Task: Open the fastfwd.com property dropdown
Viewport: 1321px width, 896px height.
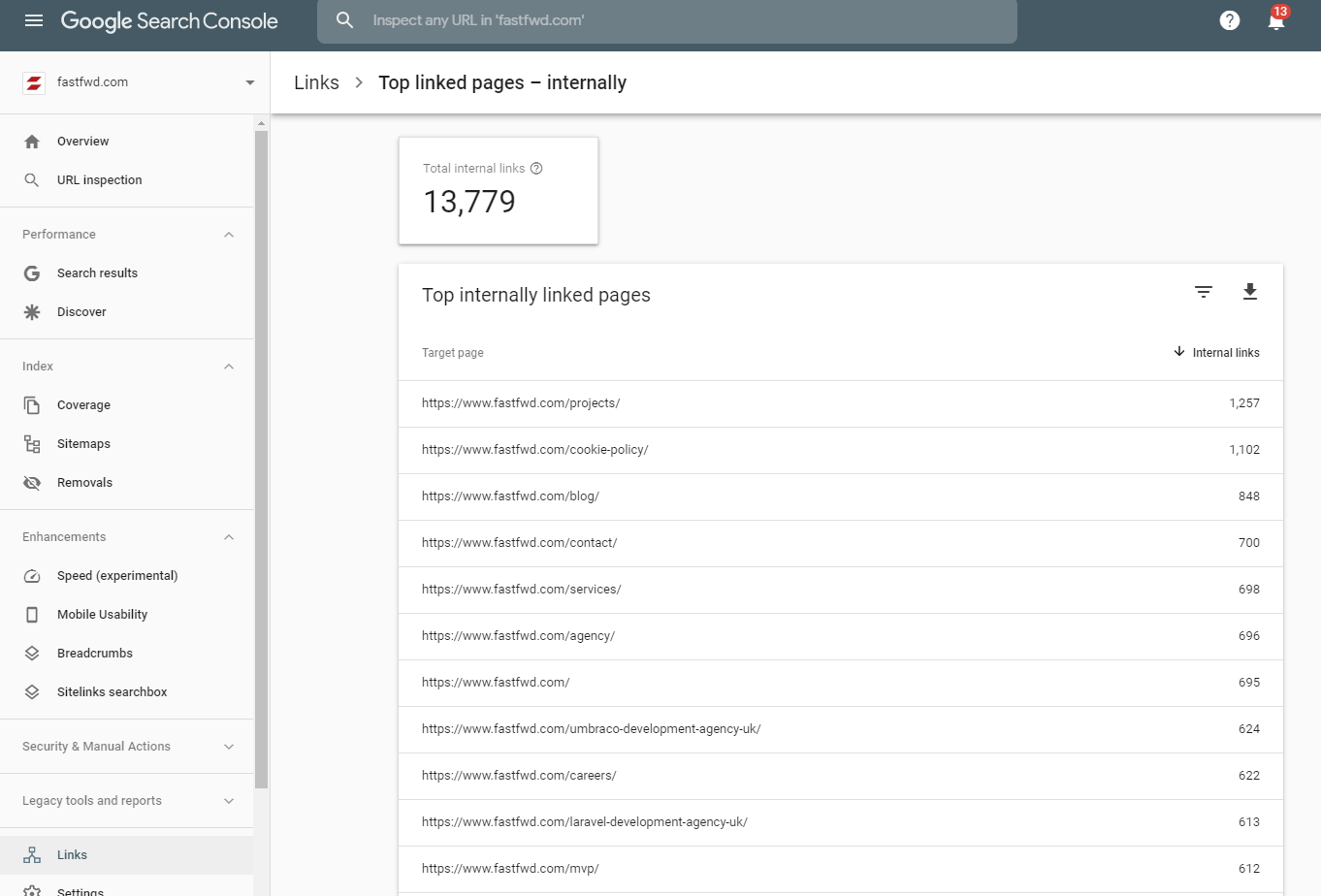Action: (250, 82)
